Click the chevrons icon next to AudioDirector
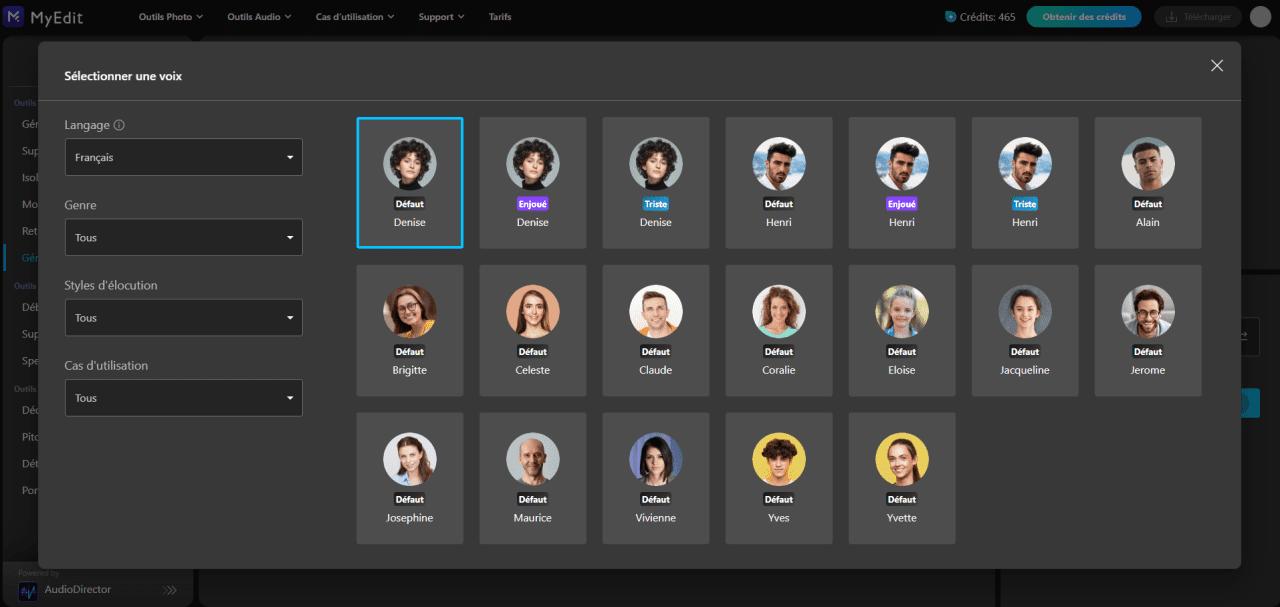Screen dimensions: 1280x607 tap(170, 590)
